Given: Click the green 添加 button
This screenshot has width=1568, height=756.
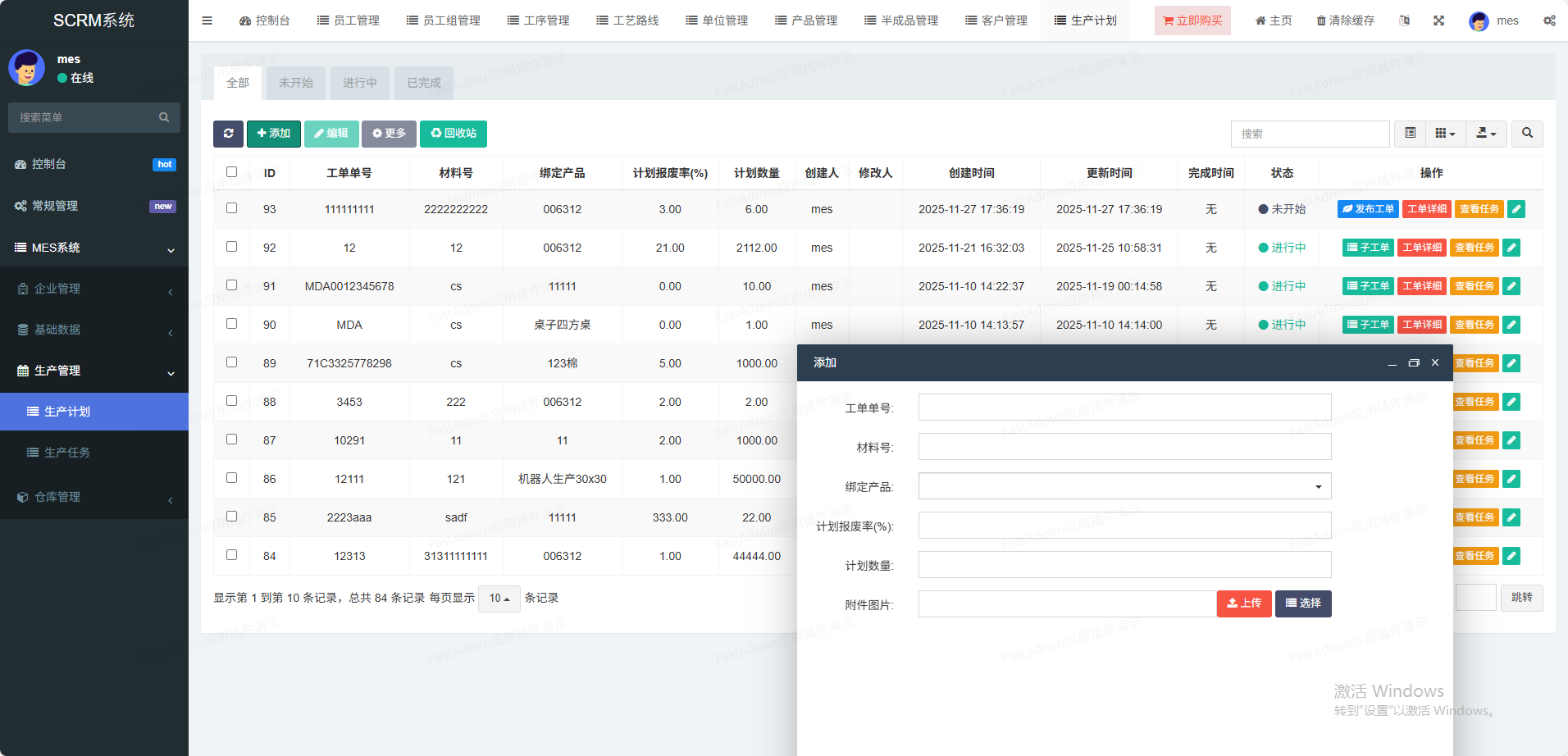Looking at the screenshot, I should (x=273, y=134).
